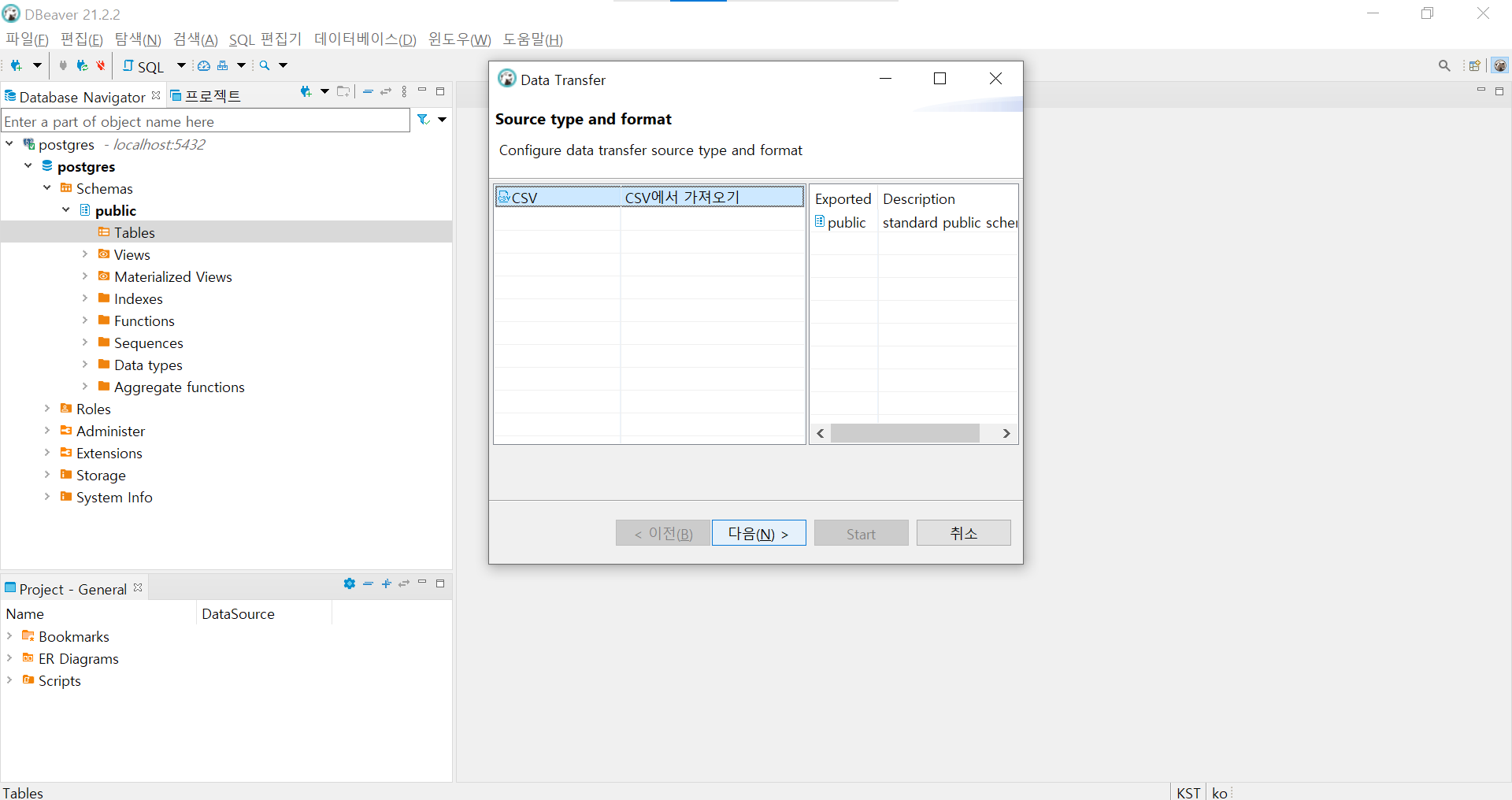Click Collapse All icon in the Navigator panel

point(368,92)
